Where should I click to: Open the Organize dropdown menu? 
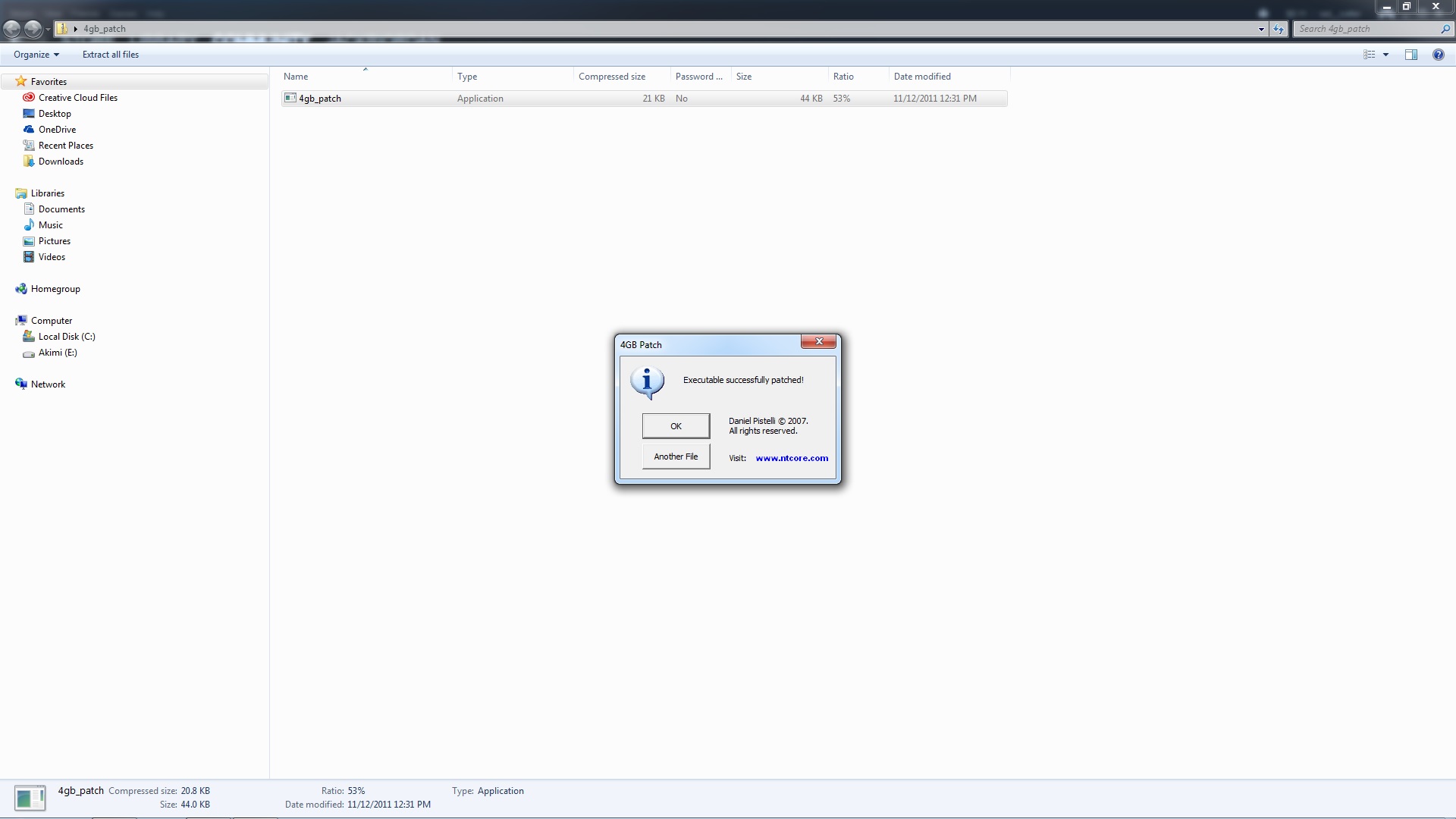[x=36, y=55]
